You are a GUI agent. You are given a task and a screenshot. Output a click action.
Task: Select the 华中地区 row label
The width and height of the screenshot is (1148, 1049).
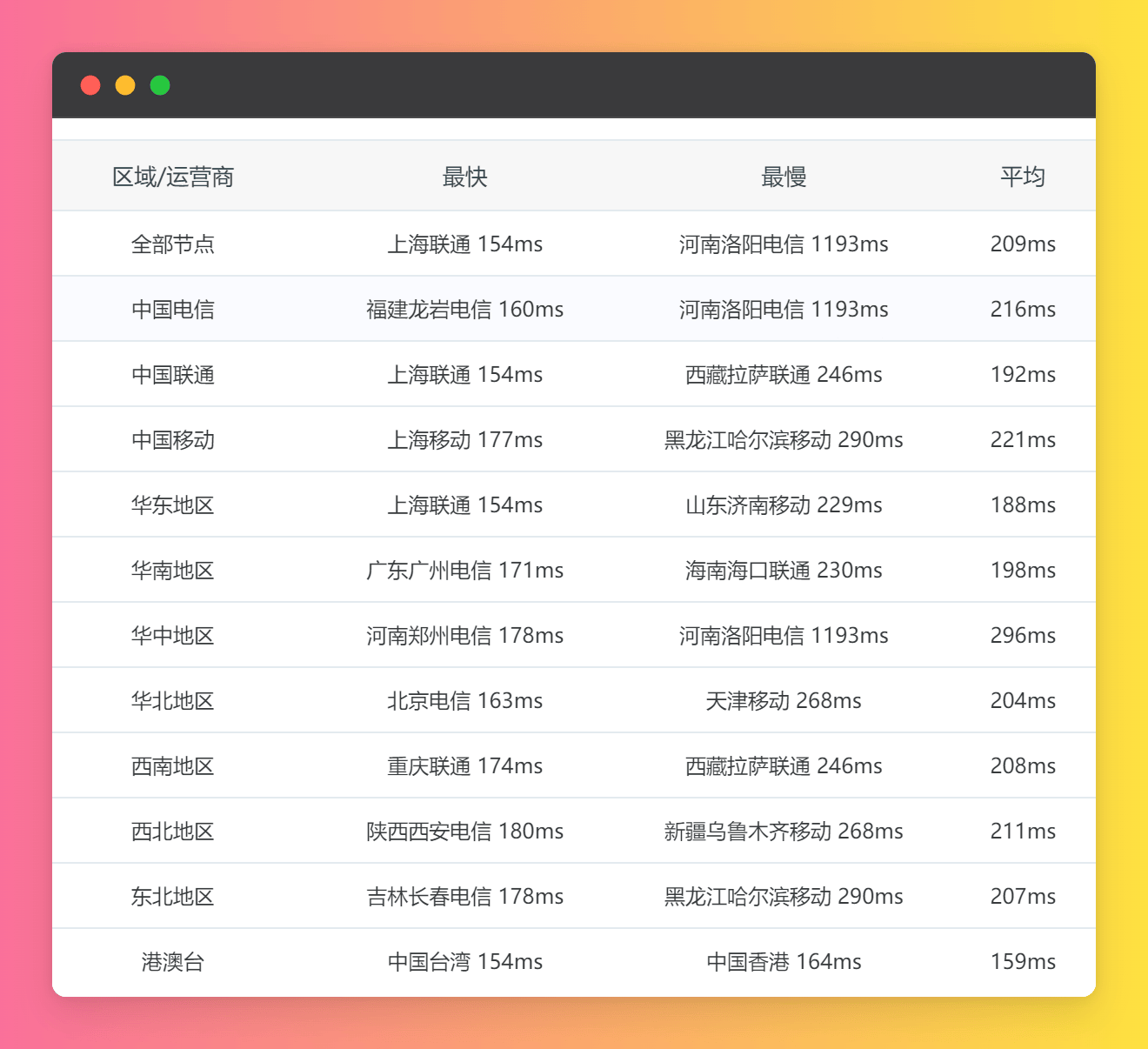[173, 636]
